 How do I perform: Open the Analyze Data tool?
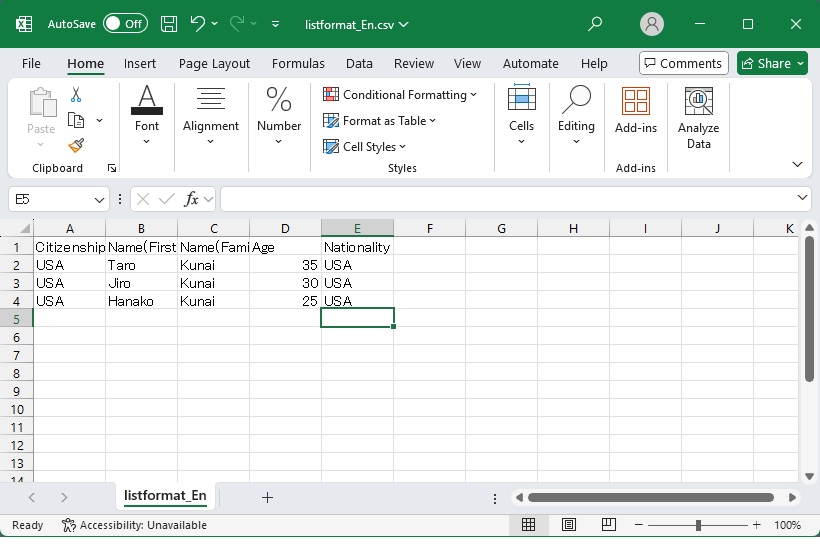pyautogui.click(x=698, y=118)
